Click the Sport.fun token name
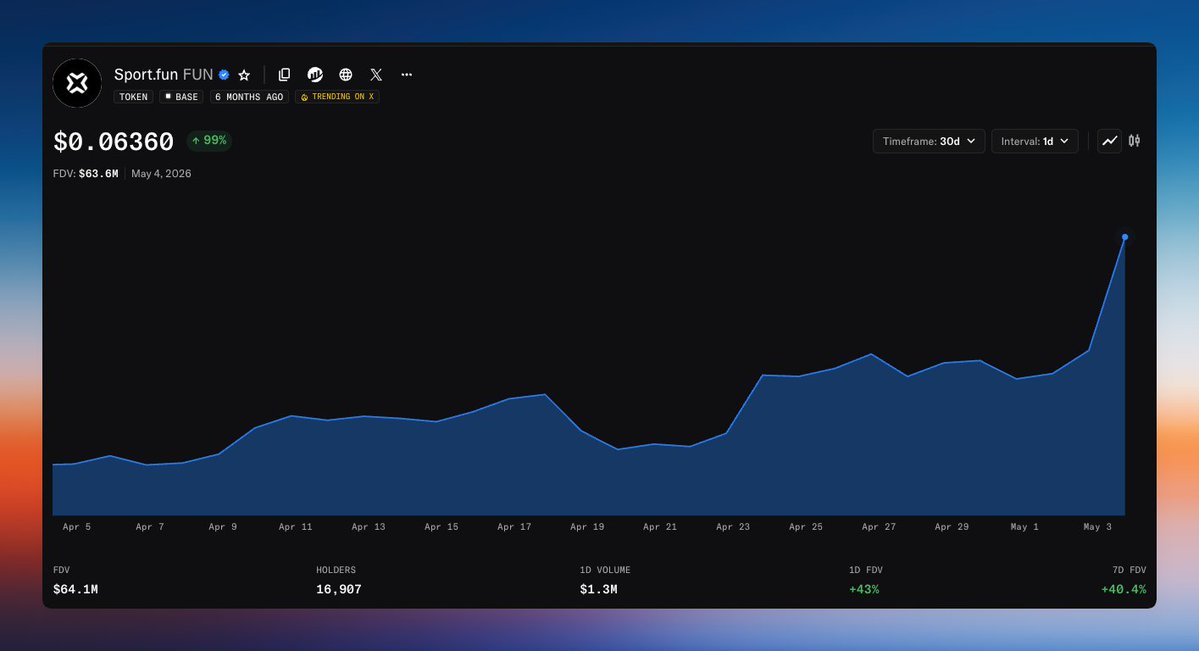The height and width of the screenshot is (651, 1199). [146, 74]
